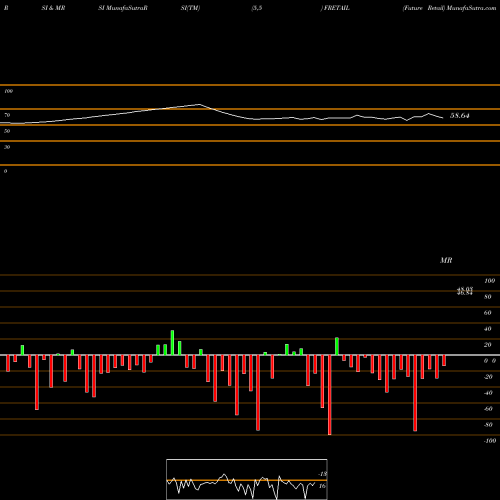Click the RSI axis label 70
Screen dimensions: 500x500
(x=7, y=115)
